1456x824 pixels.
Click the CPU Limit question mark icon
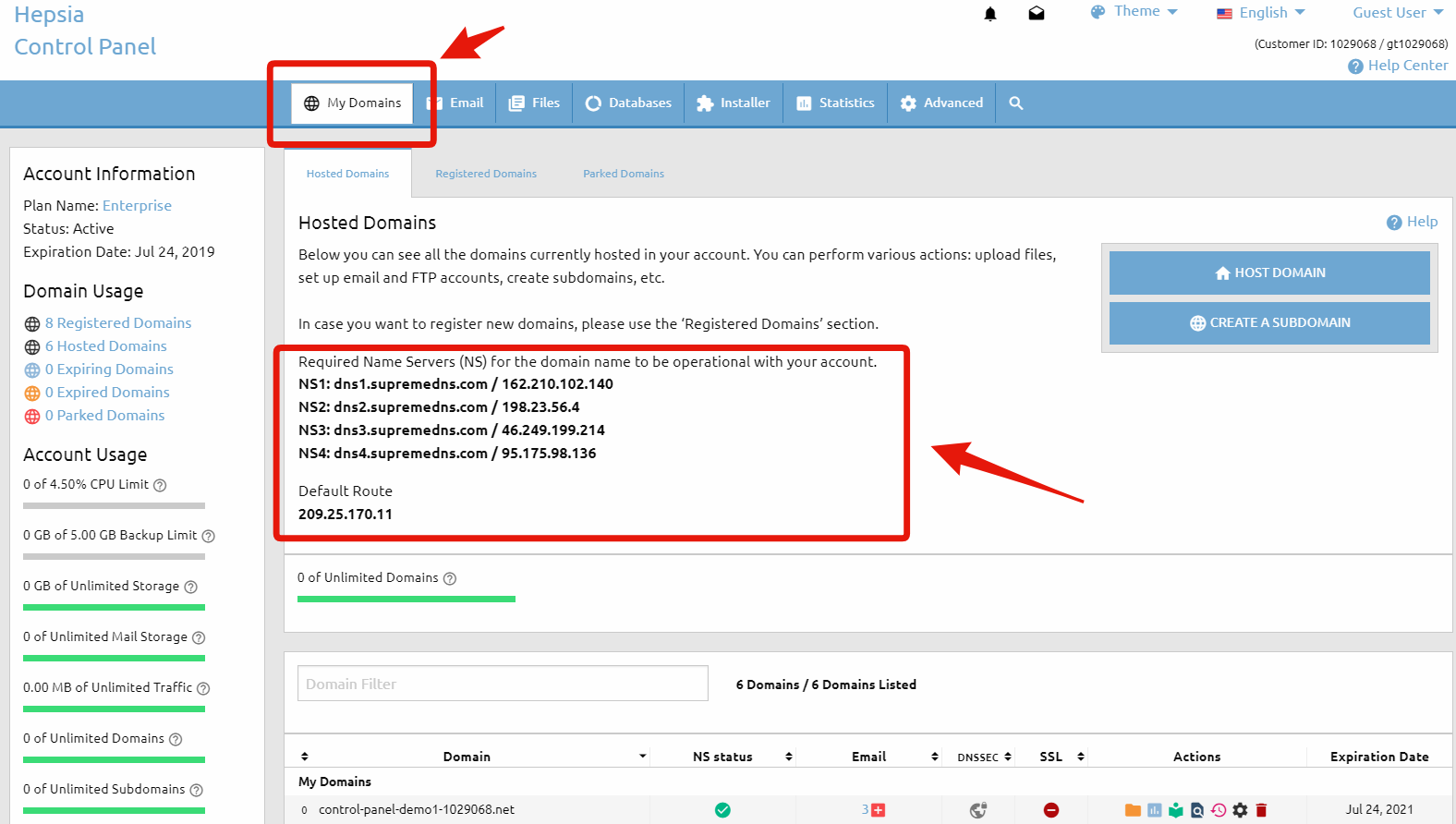pos(160,485)
